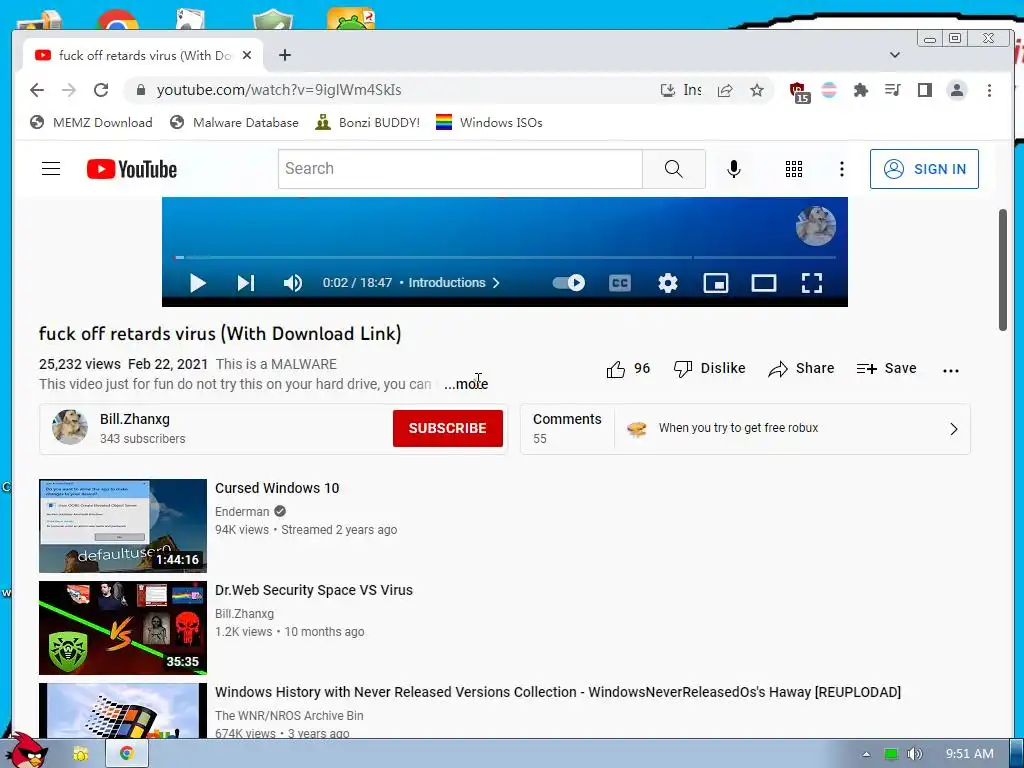1024x768 pixels.
Task: Open the YouTube hamburger guide menu
Action: click(x=51, y=169)
